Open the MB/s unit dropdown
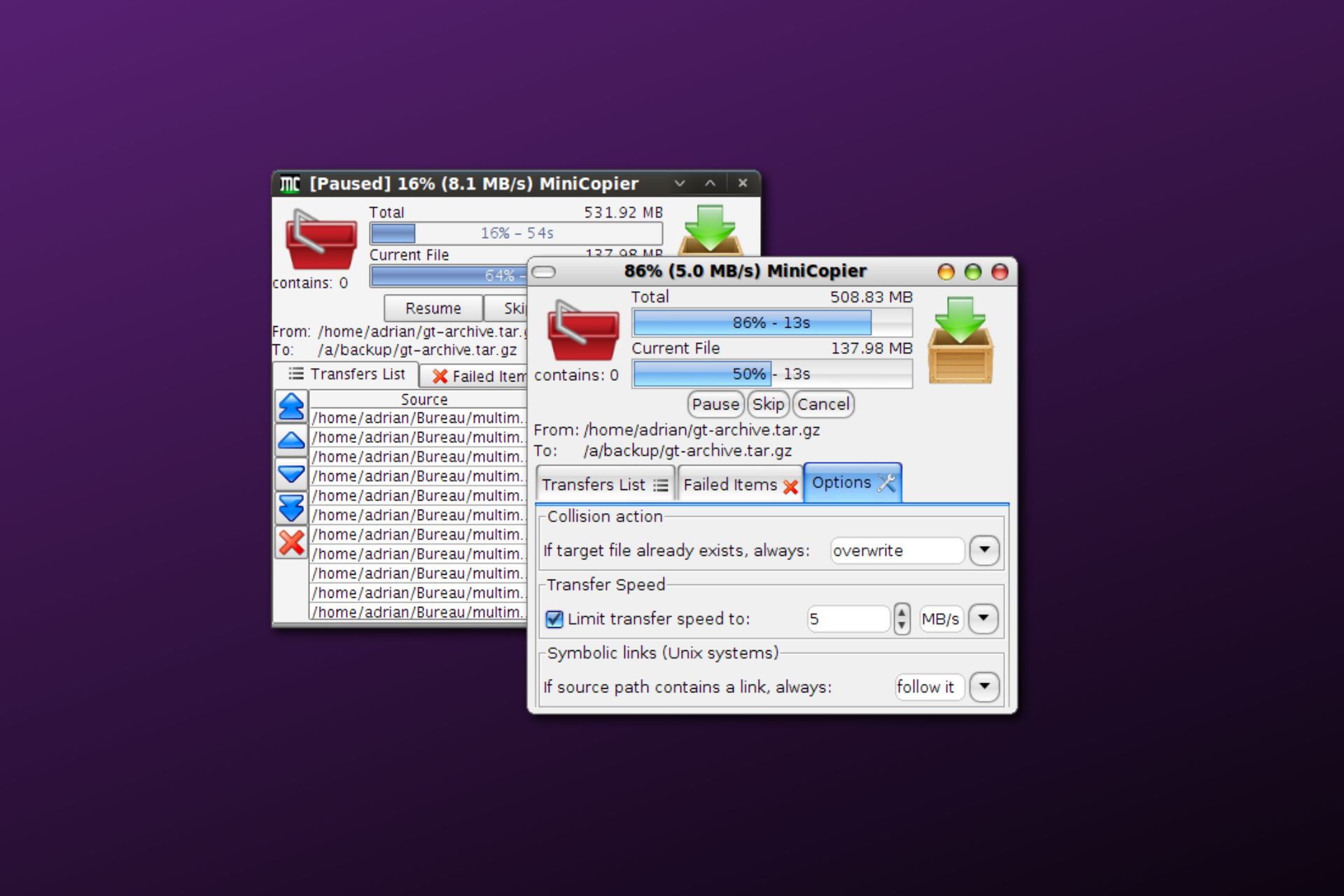 tap(984, 619)
